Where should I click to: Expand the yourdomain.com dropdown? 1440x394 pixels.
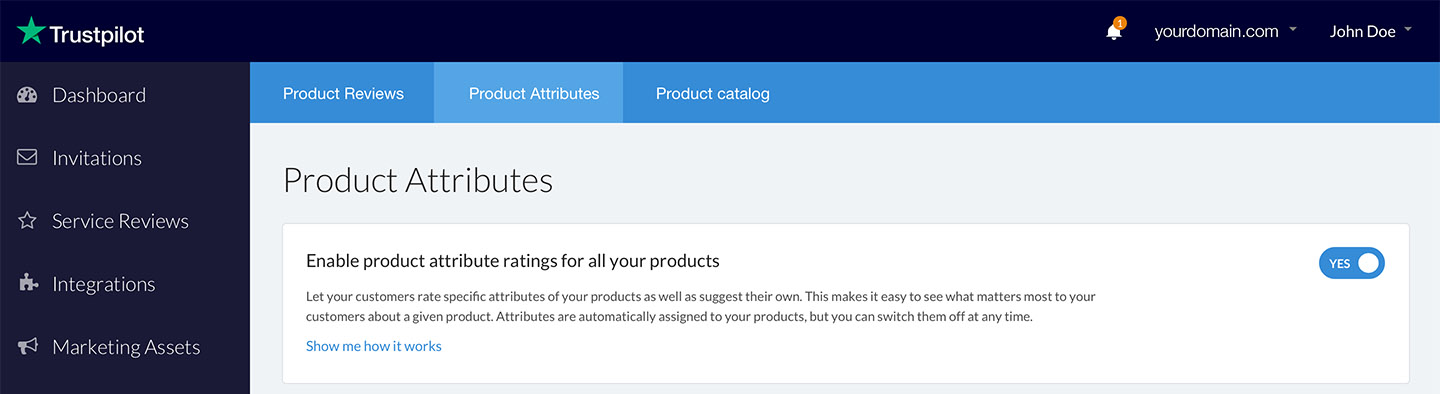[x=1225, y=31]
